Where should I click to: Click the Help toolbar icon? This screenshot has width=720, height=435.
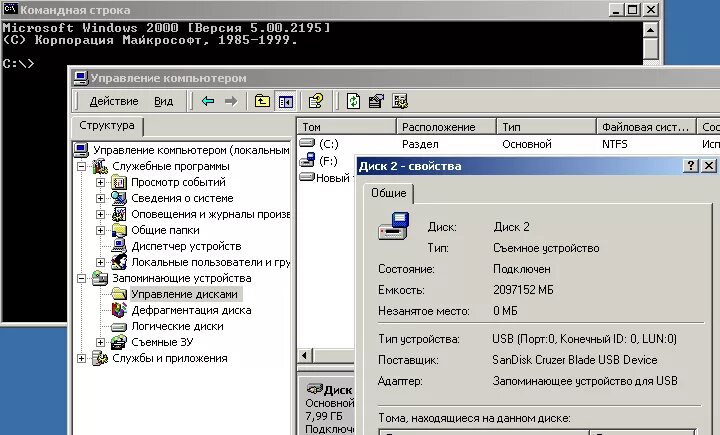click(316, 101)
